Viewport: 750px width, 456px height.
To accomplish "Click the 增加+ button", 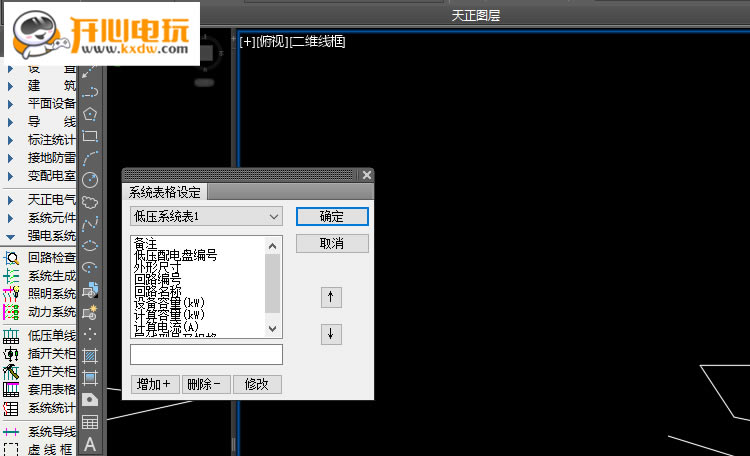I will coord(155,384).
